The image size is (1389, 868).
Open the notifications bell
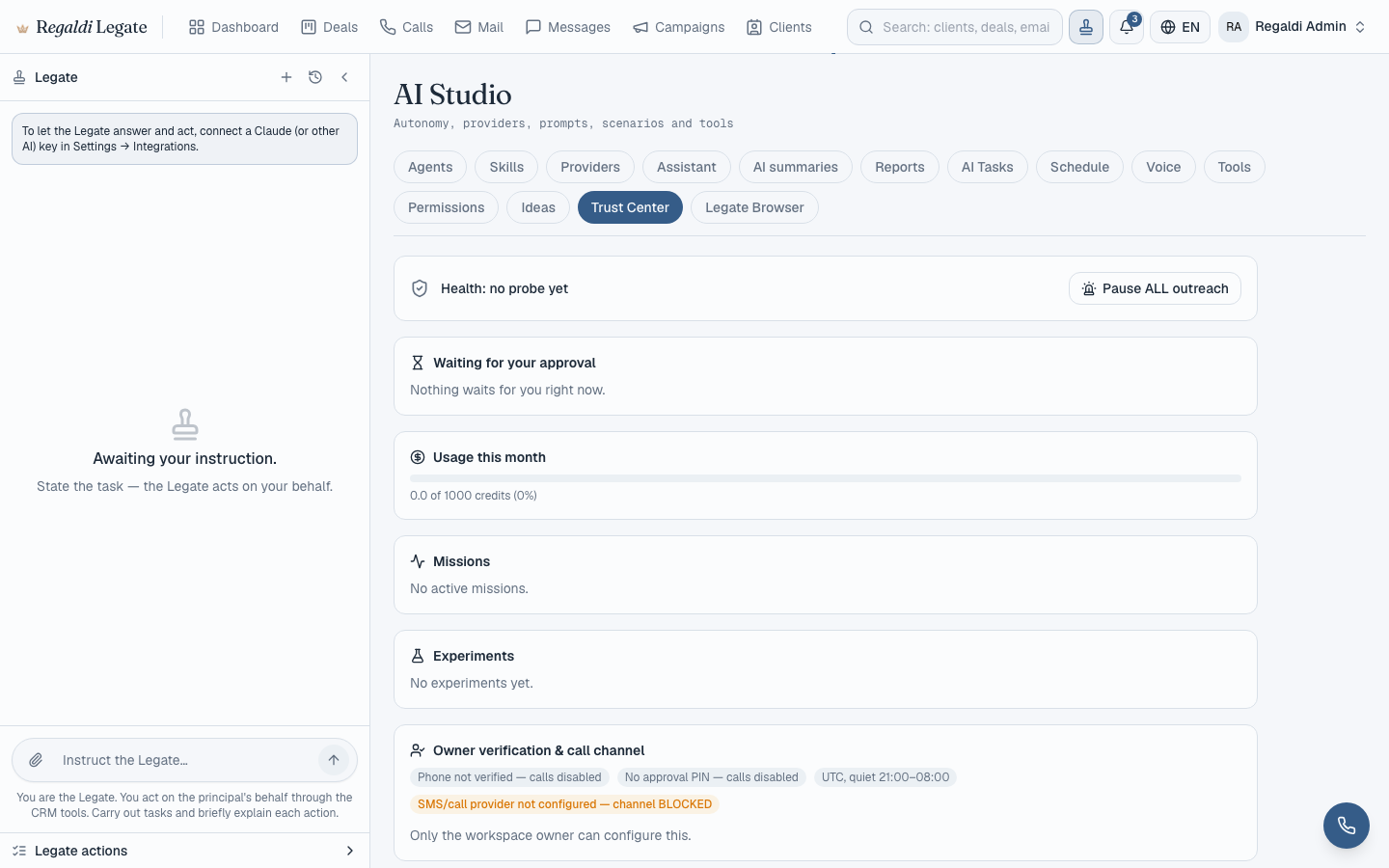[x=1127, y=27]
